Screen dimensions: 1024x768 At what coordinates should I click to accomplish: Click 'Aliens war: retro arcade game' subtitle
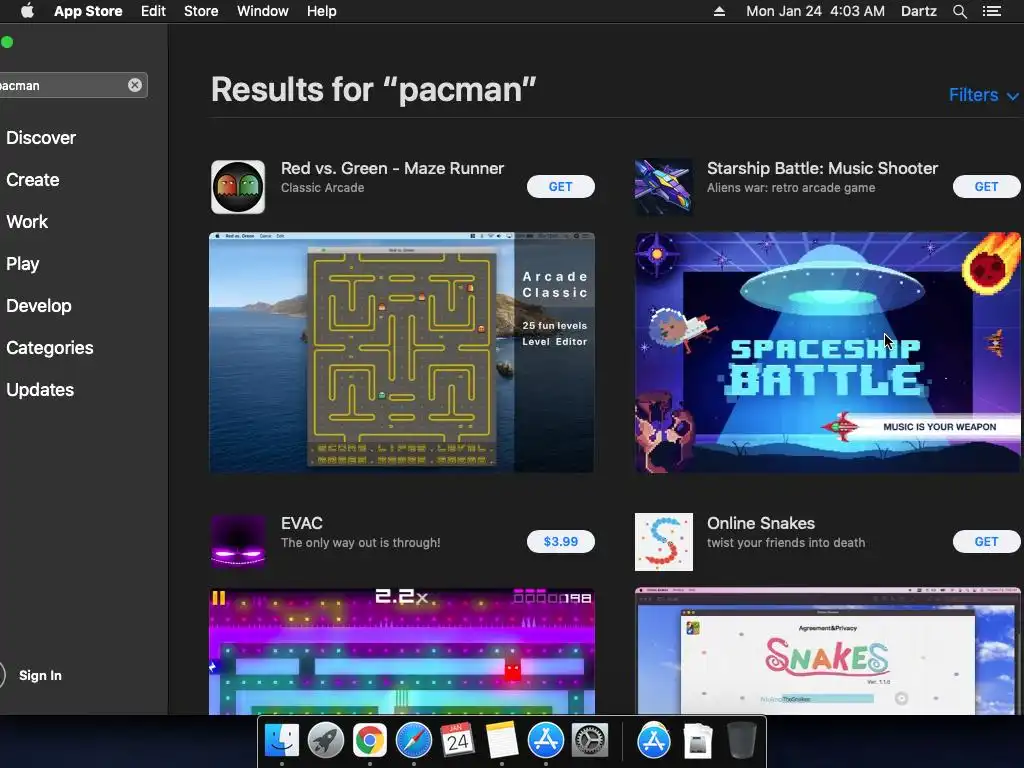(x=791, y=187)
